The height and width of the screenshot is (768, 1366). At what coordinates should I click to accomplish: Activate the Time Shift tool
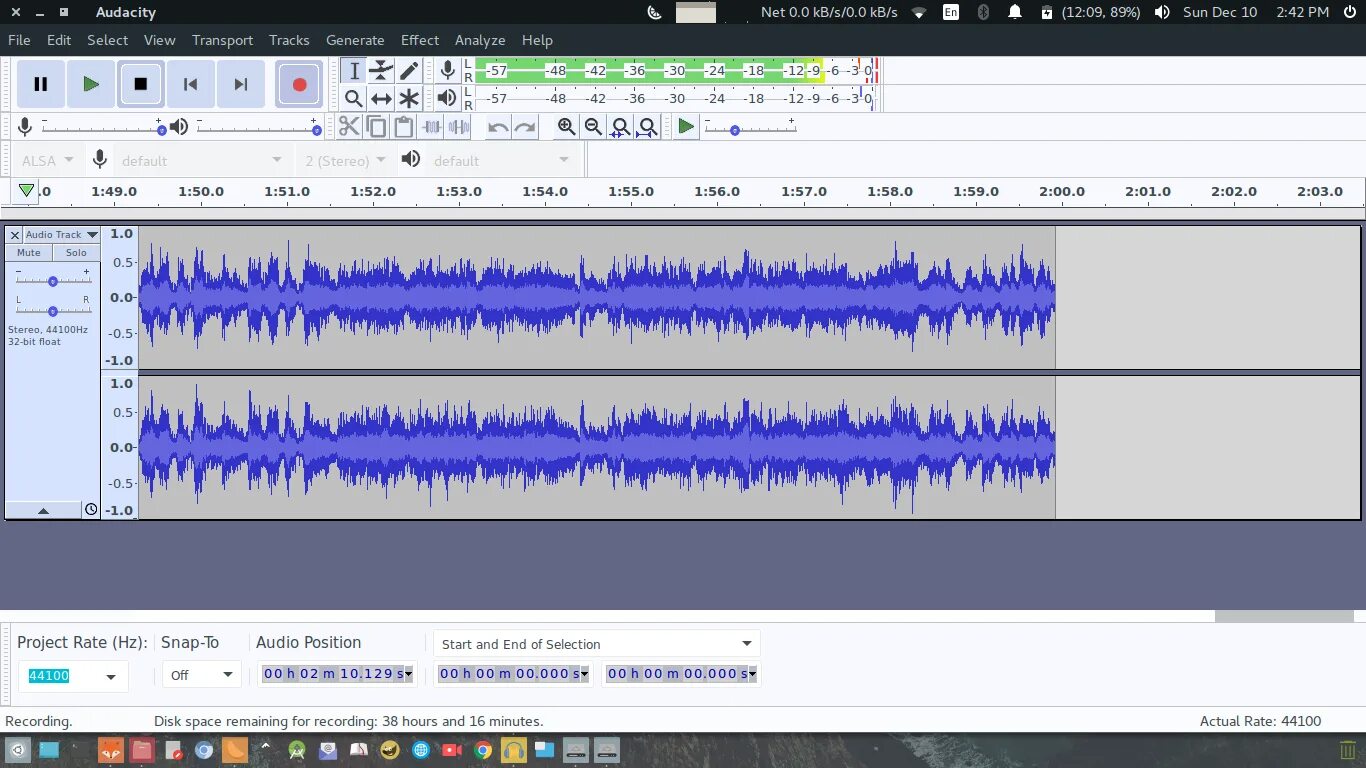[381, 98]
